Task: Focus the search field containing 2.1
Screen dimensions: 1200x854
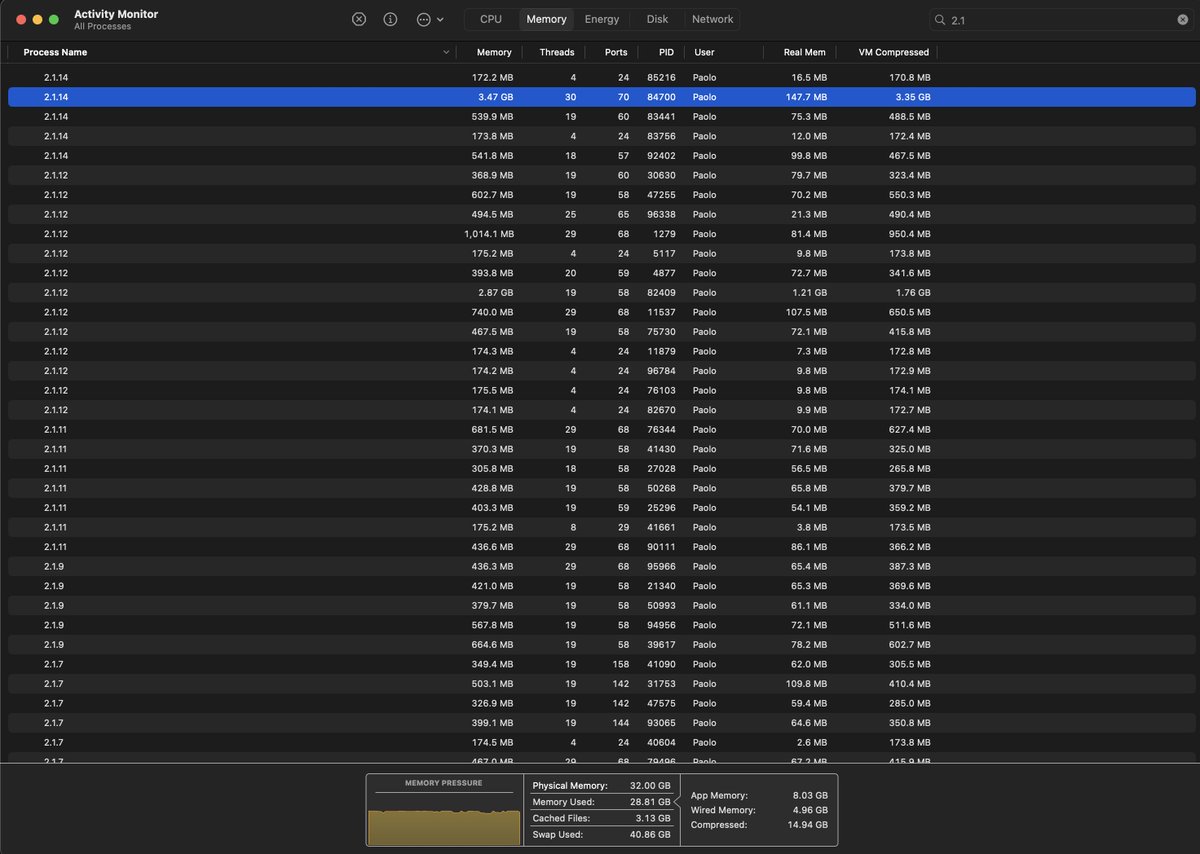Action: (x=1062, y=19)
